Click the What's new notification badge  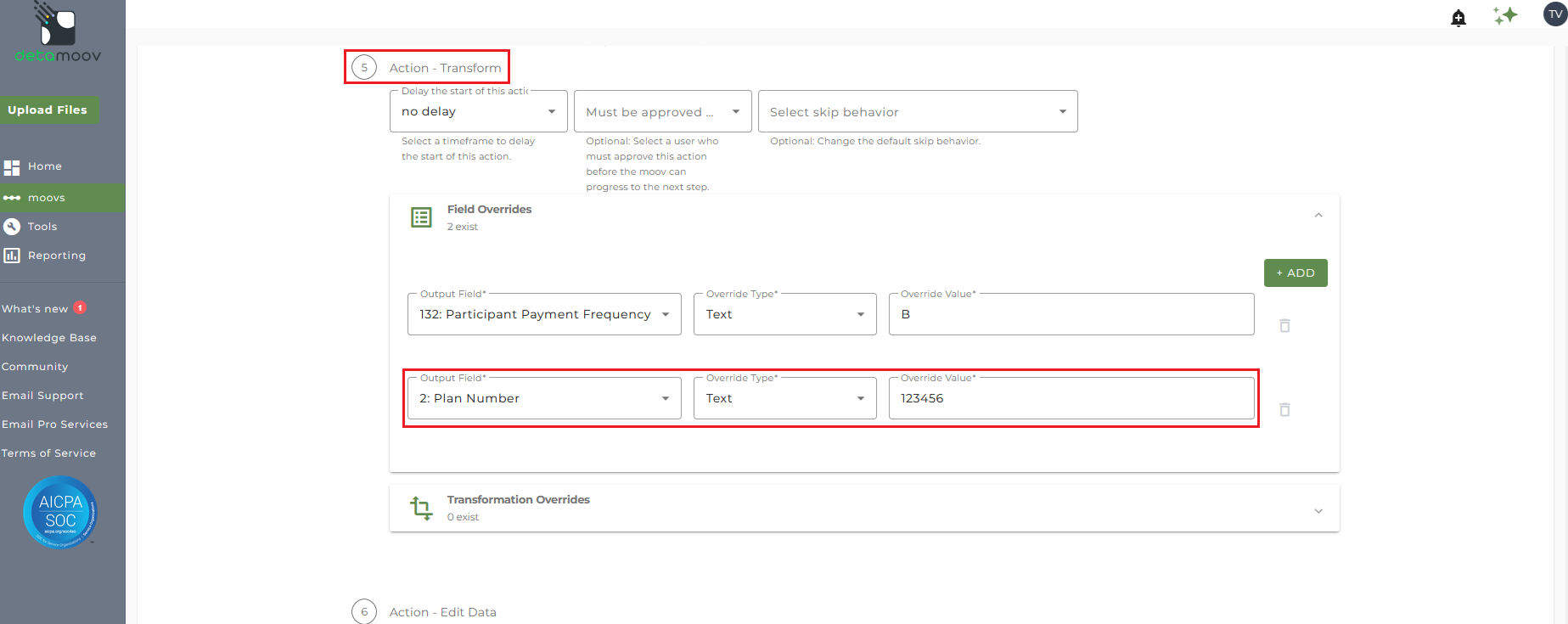pos(80,308)
